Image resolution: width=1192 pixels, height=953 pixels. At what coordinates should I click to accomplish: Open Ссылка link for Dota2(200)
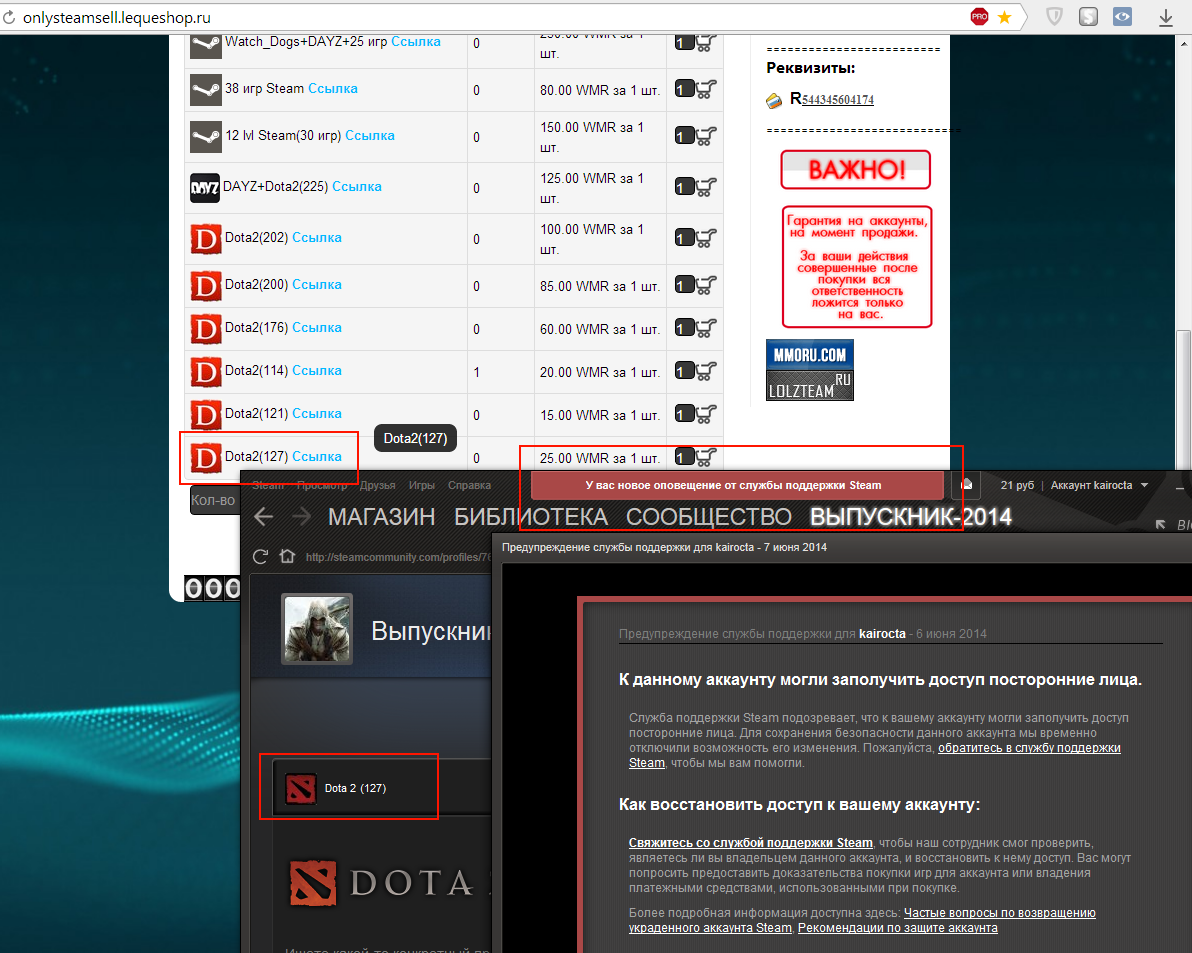[x=317, y=284]
